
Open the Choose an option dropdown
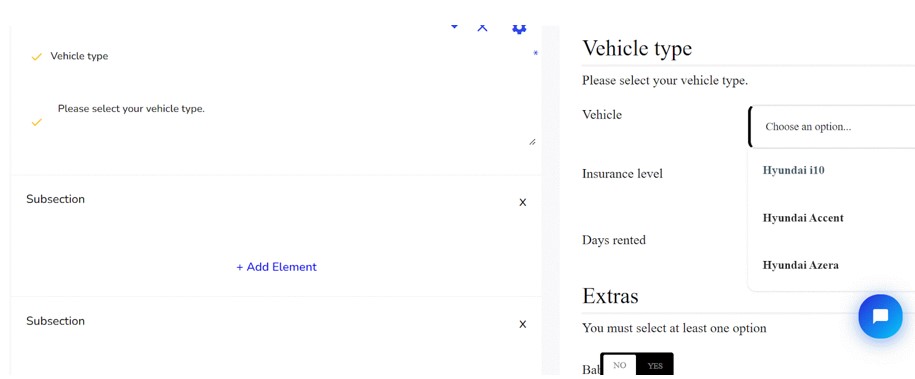832,127
